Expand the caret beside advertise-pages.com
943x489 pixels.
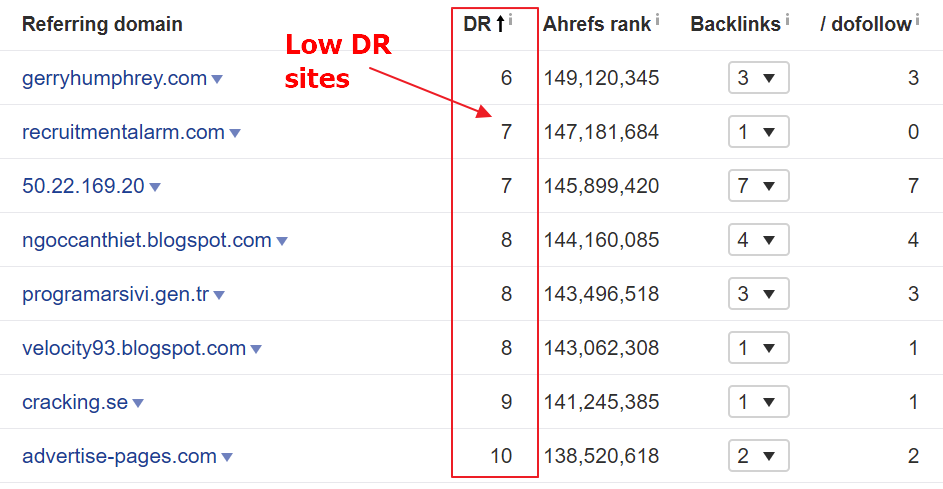tap(227, 457)
